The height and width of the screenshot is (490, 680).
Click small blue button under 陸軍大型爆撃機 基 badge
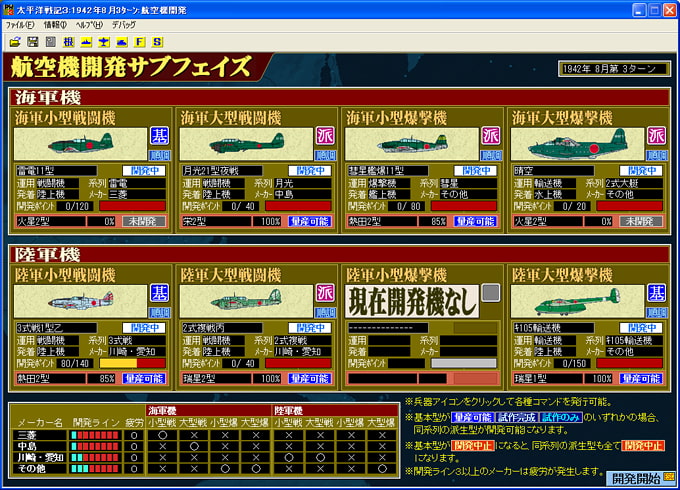(x=657, y=312)
